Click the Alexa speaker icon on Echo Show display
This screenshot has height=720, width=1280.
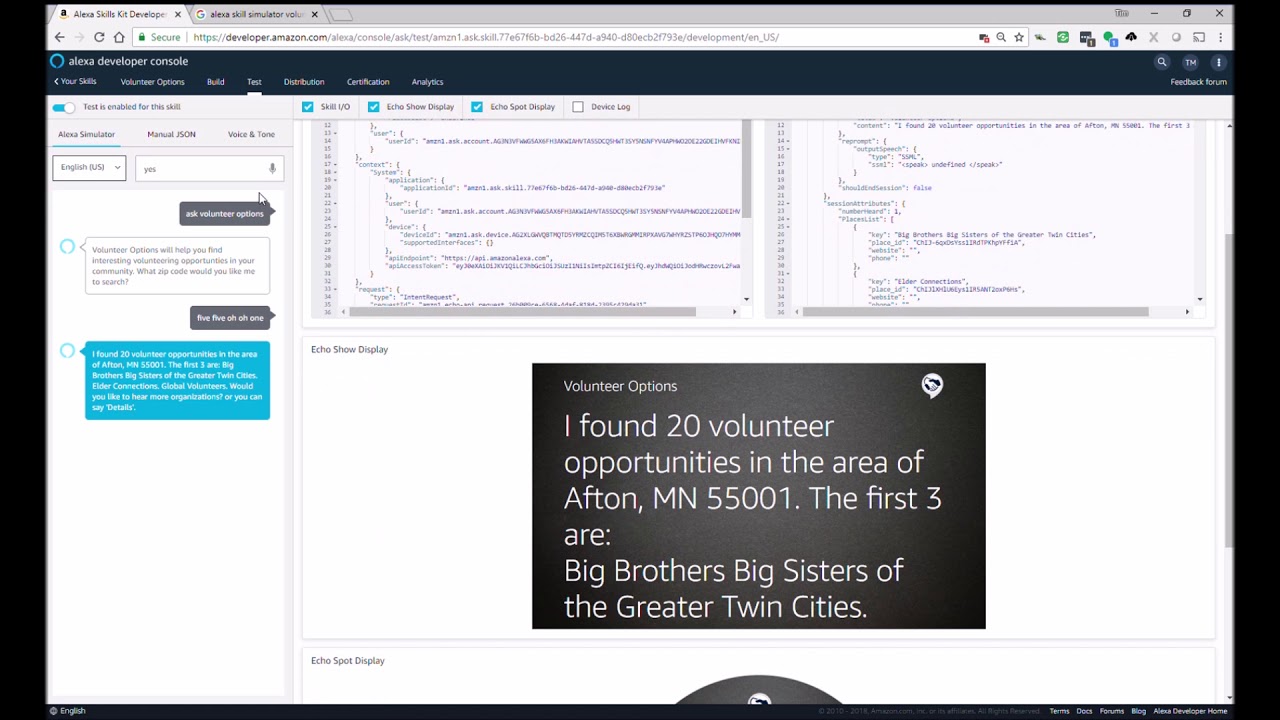click(932, 386)
